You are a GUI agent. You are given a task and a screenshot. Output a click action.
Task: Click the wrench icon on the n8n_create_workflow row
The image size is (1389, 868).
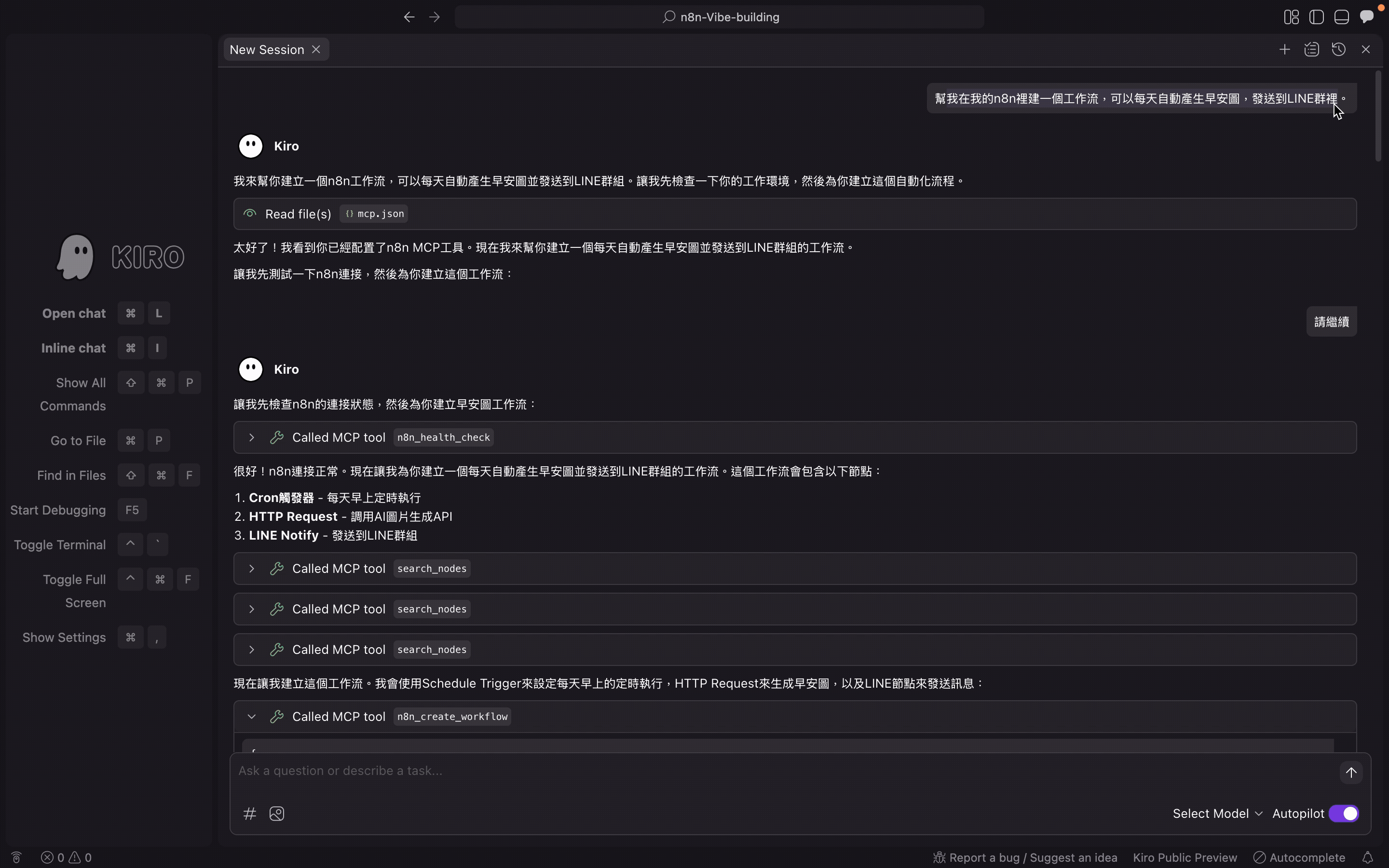(x=277, y=717)
